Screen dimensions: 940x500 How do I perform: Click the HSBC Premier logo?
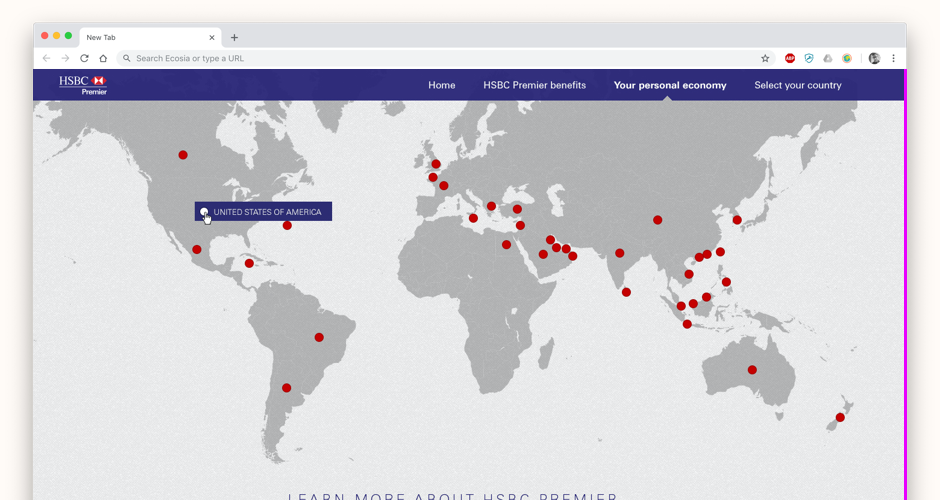tap(83, 85)
